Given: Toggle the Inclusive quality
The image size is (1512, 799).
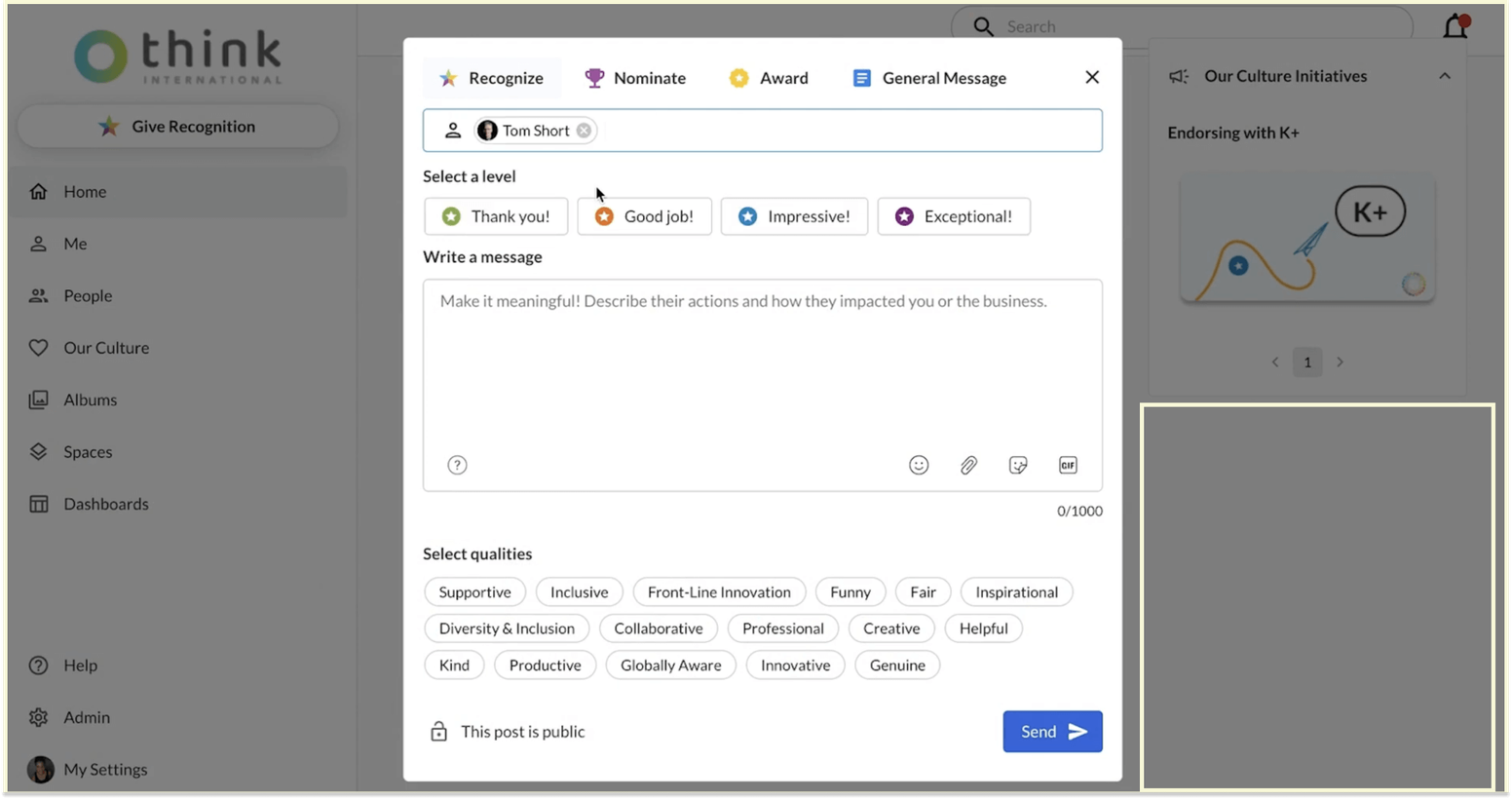Looking at the screenshot, I should [x=579, y=592].
